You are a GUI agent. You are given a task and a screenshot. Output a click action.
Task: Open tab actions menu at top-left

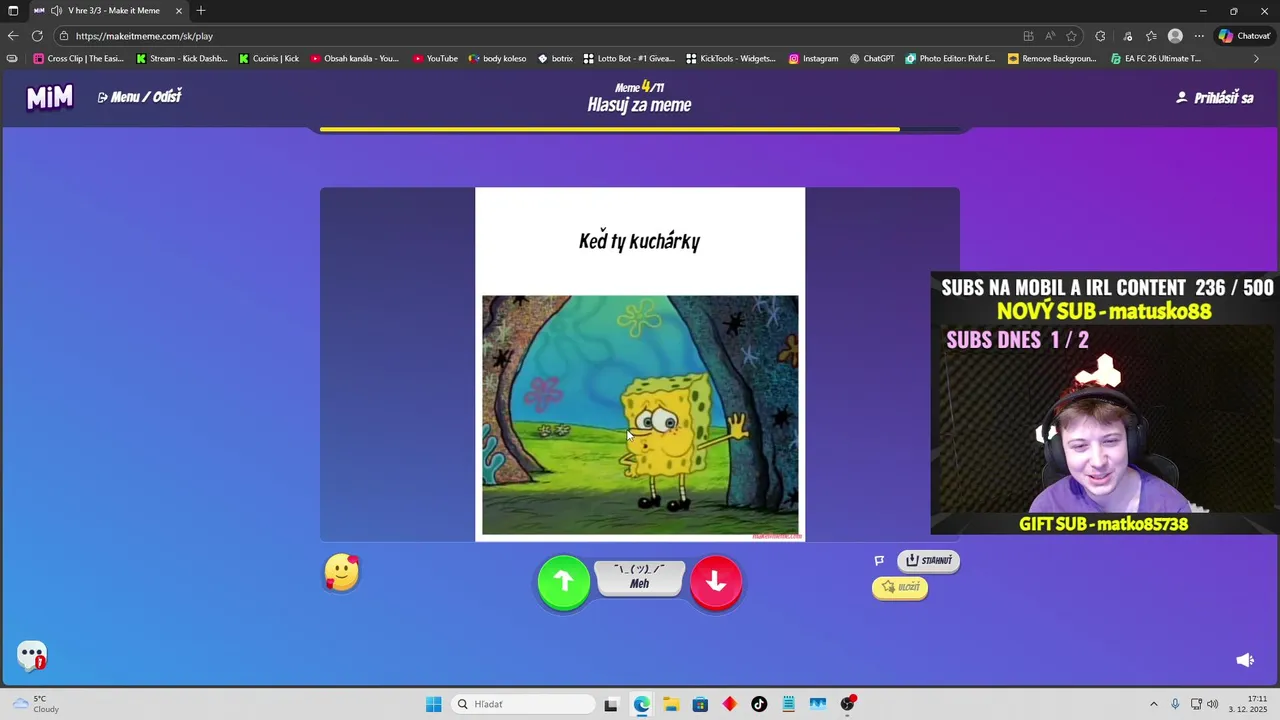pyautogui.click(x=13, y=11)
